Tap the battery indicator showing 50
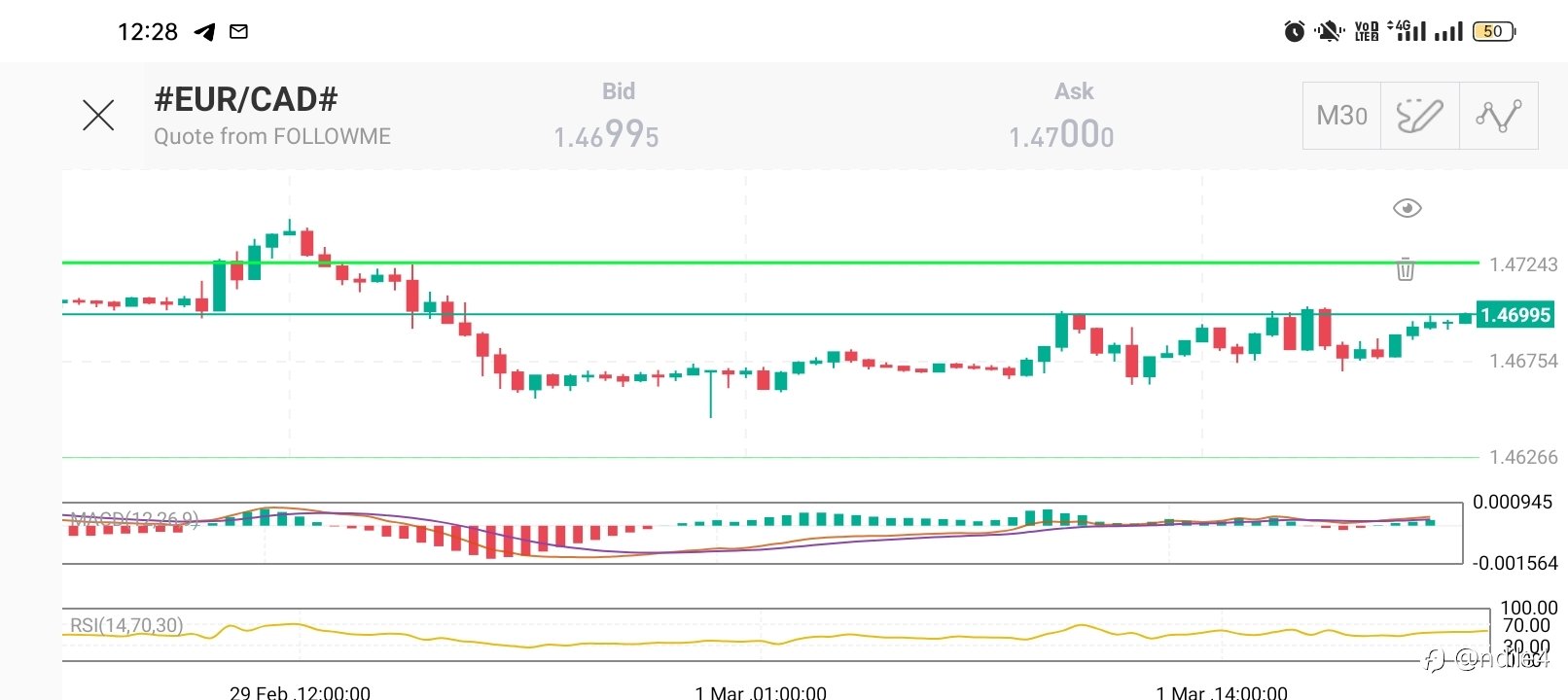 pos(1494,32)
